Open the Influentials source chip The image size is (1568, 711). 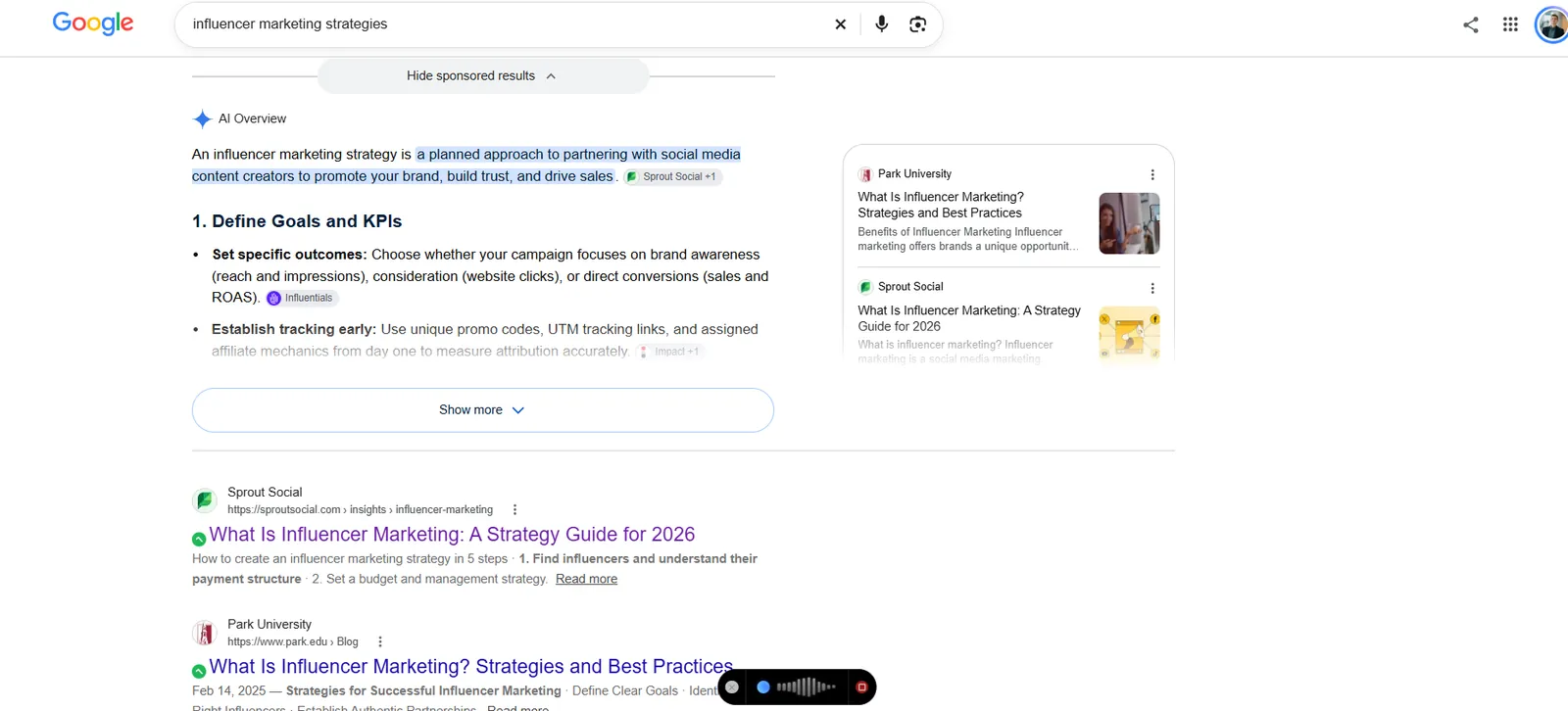301,298
